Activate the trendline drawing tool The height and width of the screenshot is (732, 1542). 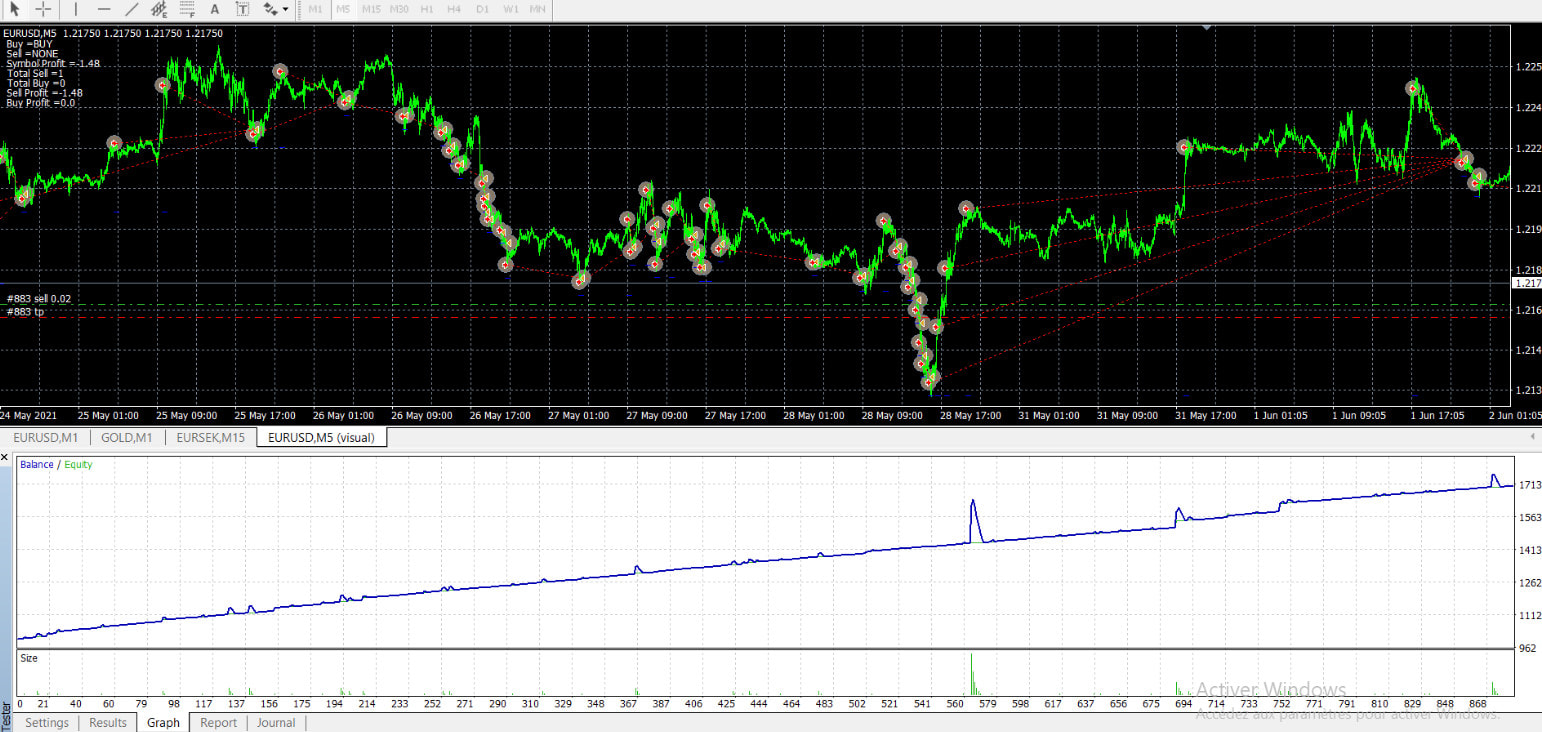click(x=131, y=10)
